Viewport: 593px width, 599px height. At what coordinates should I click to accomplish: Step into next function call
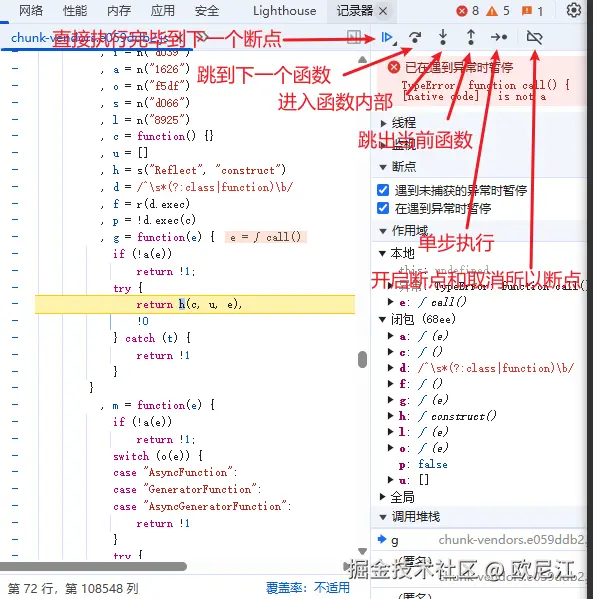pos(443,37)
